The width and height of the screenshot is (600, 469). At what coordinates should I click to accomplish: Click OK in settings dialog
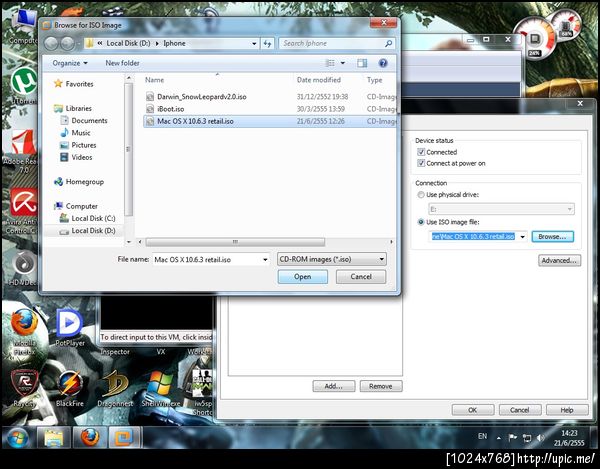473,410
